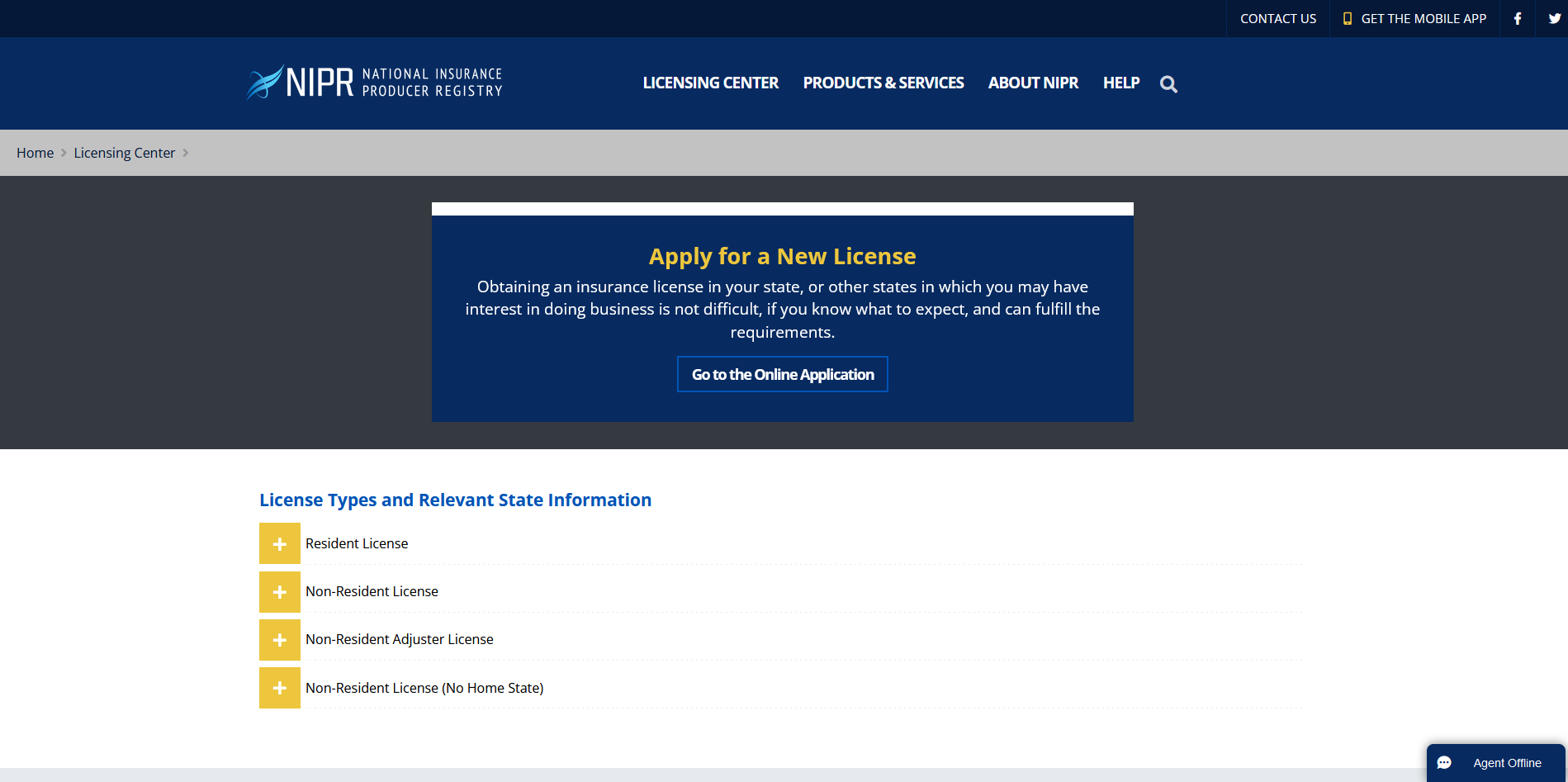Image resolution: width=1568 pixels, height=782 pixels.
Task: Visit NIPR's Twitter page
Action: (x=1556, y=18)
